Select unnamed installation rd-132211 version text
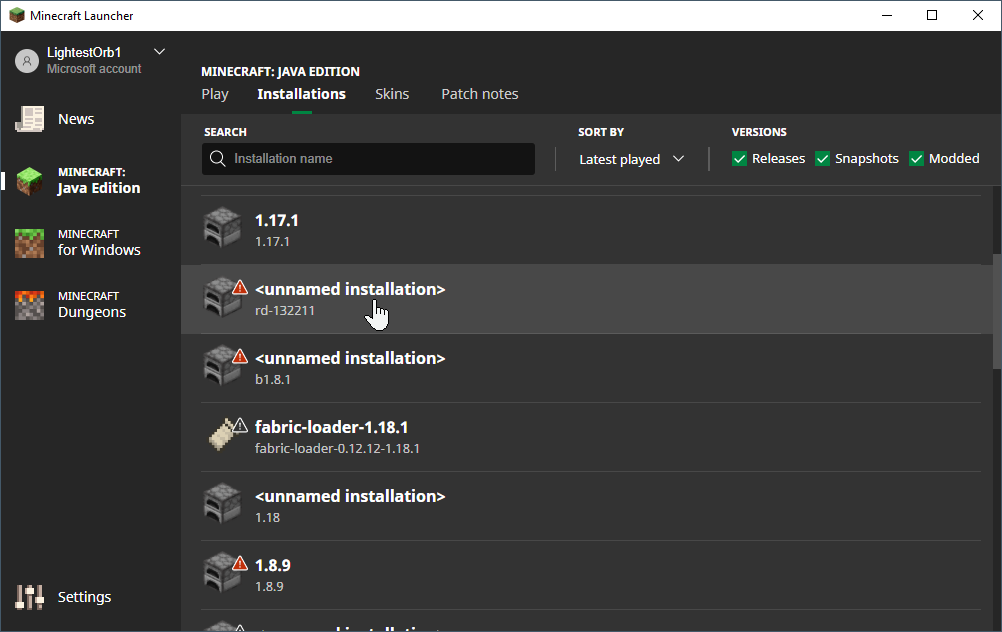 [x=284, y=311]
